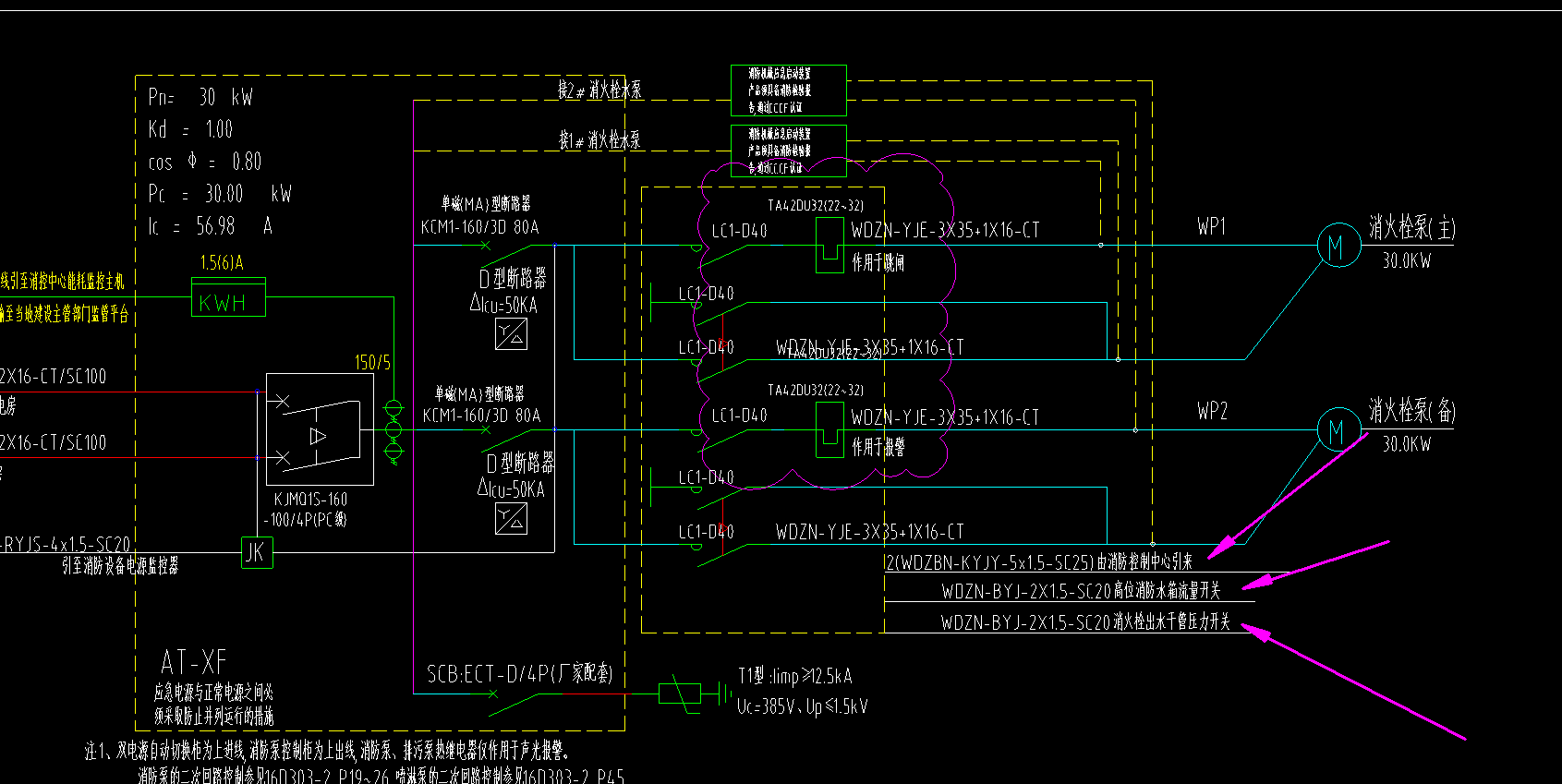Screen dimensions: 1562x784
Task: Select the current transformer symbols under 150/5
Action: [x=394, y=430]
